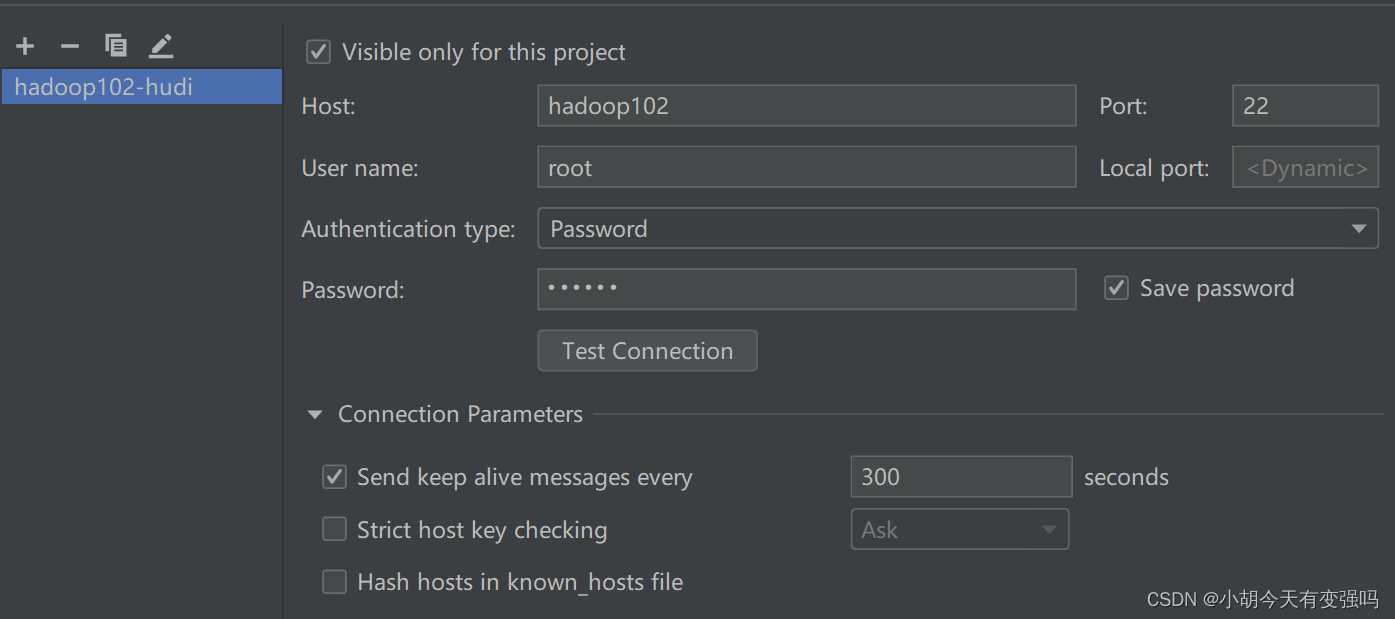Click the Password input field

coord(806,289)
